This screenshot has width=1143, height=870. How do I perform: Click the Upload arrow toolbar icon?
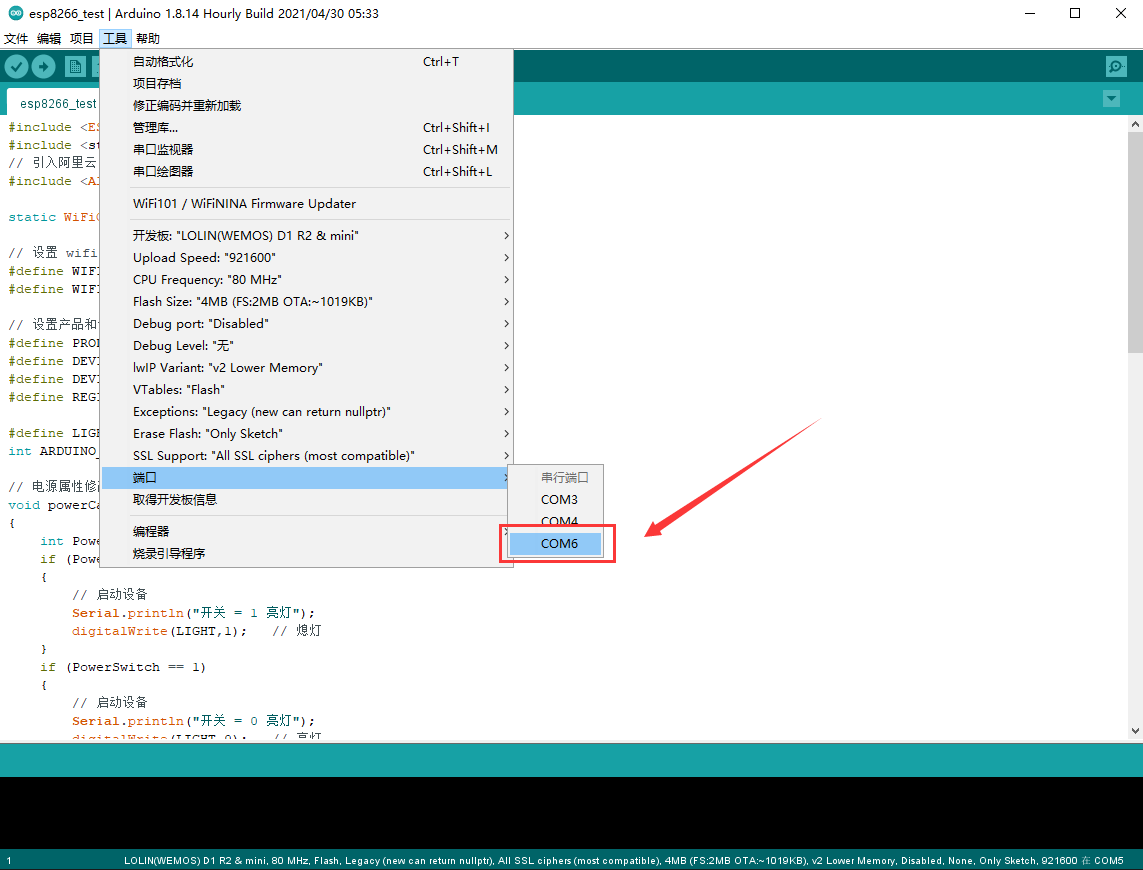44,67
